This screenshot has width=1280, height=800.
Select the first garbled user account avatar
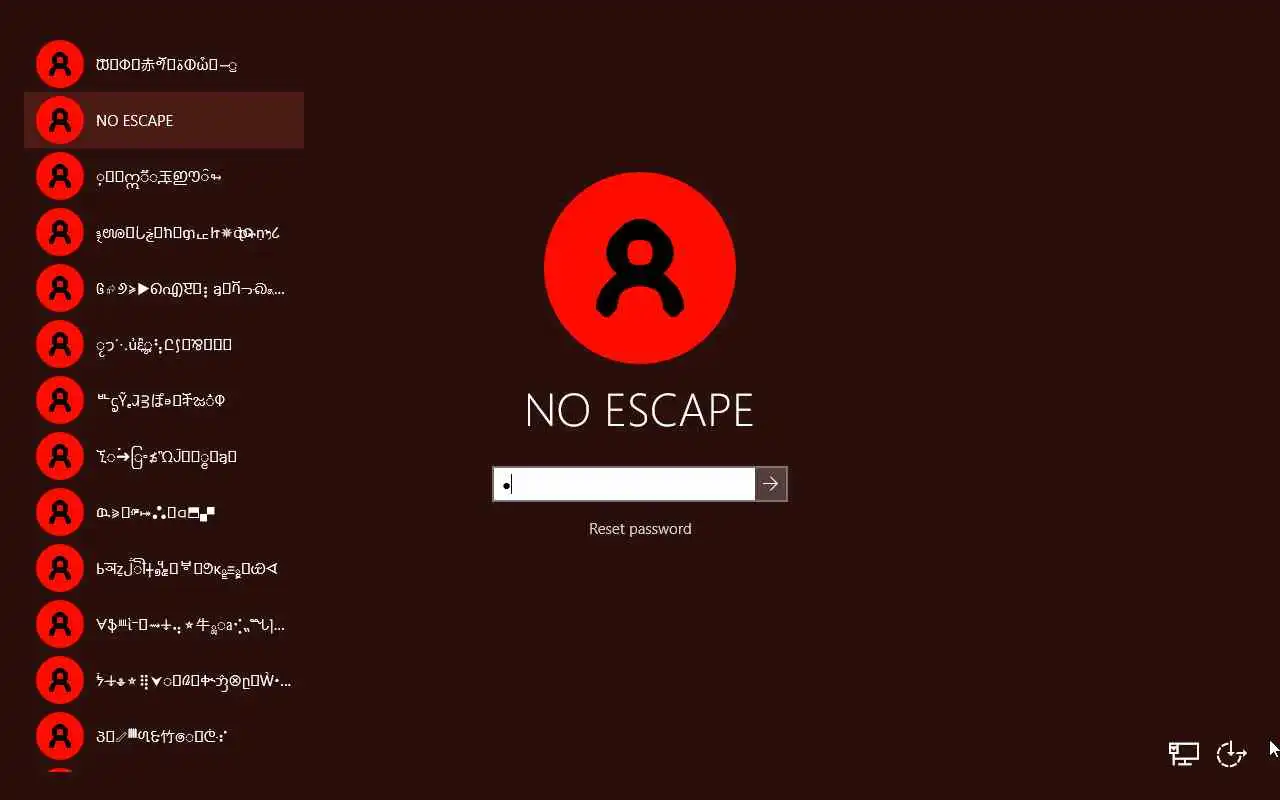pyautogui.click(x=60, y=64)
